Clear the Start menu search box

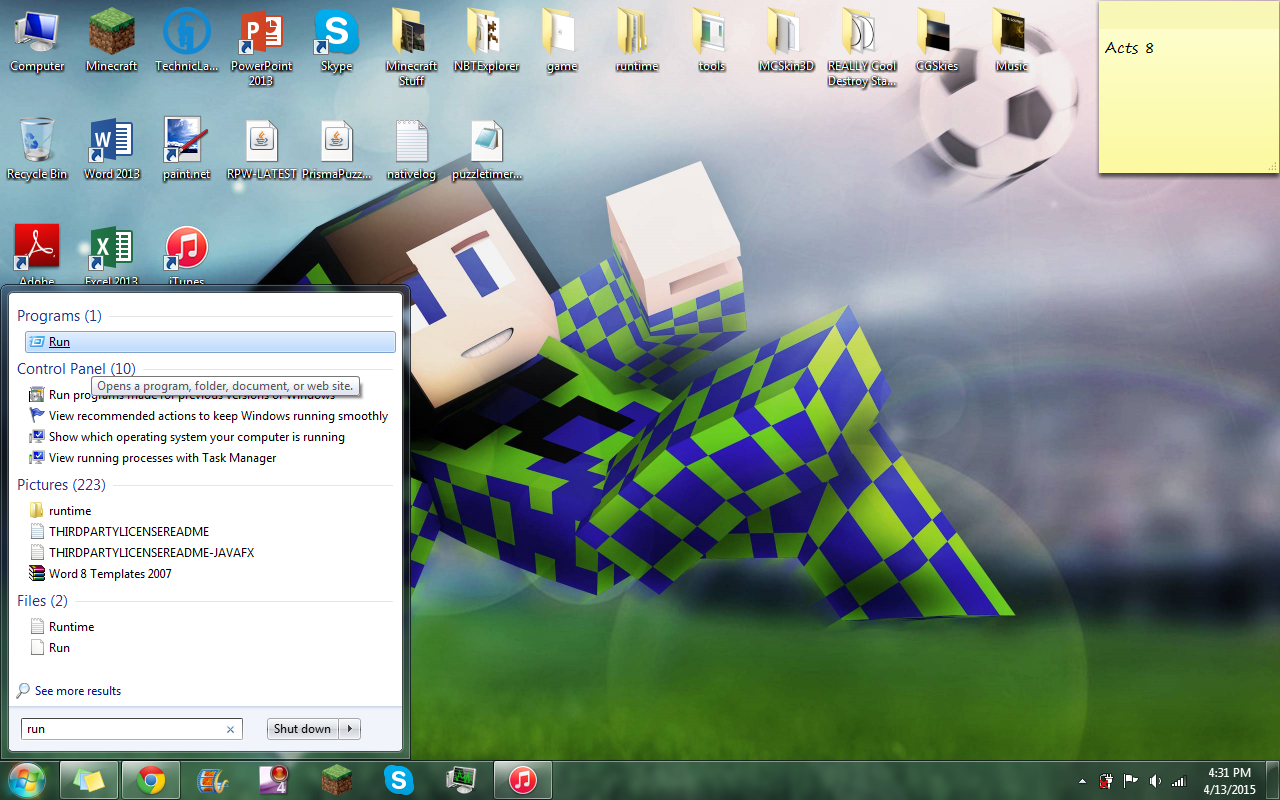pos(230,730)
